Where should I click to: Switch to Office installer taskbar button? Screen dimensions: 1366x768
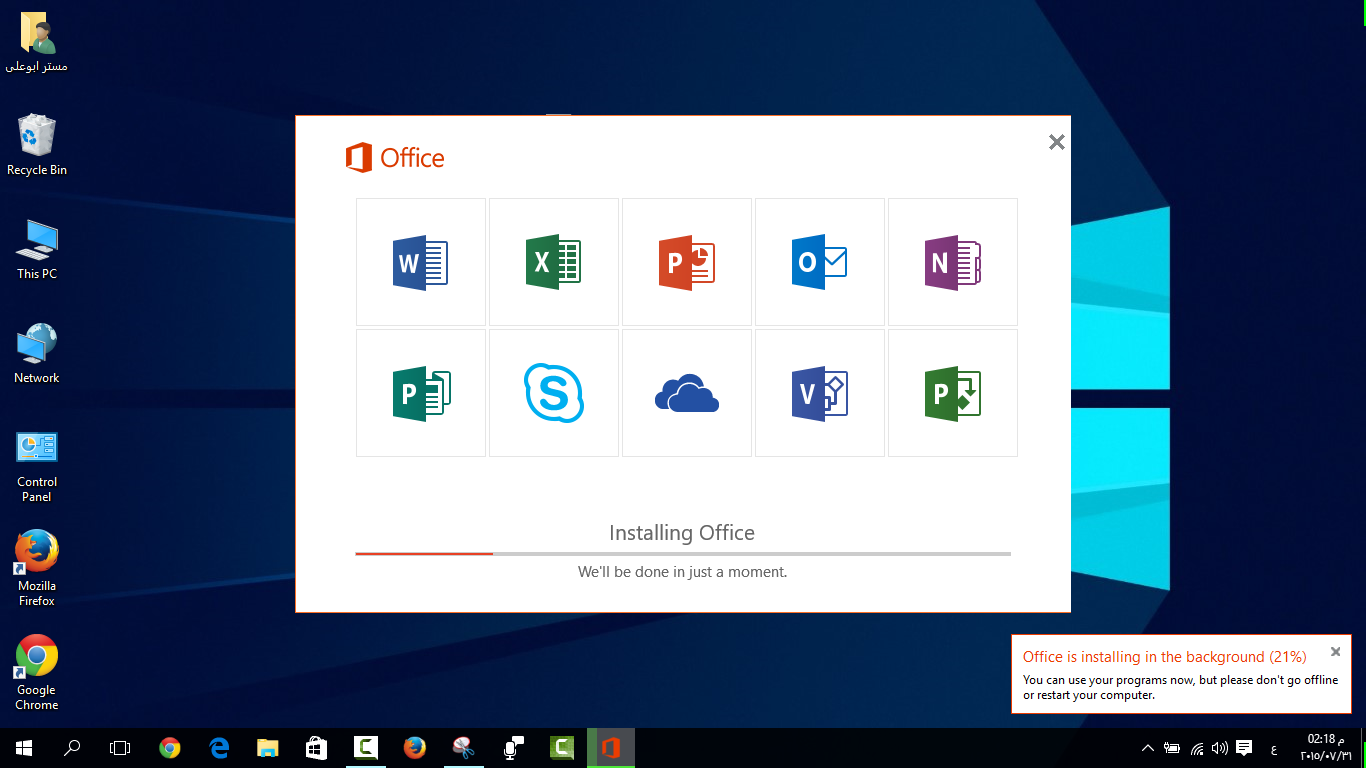click(611, 748)
